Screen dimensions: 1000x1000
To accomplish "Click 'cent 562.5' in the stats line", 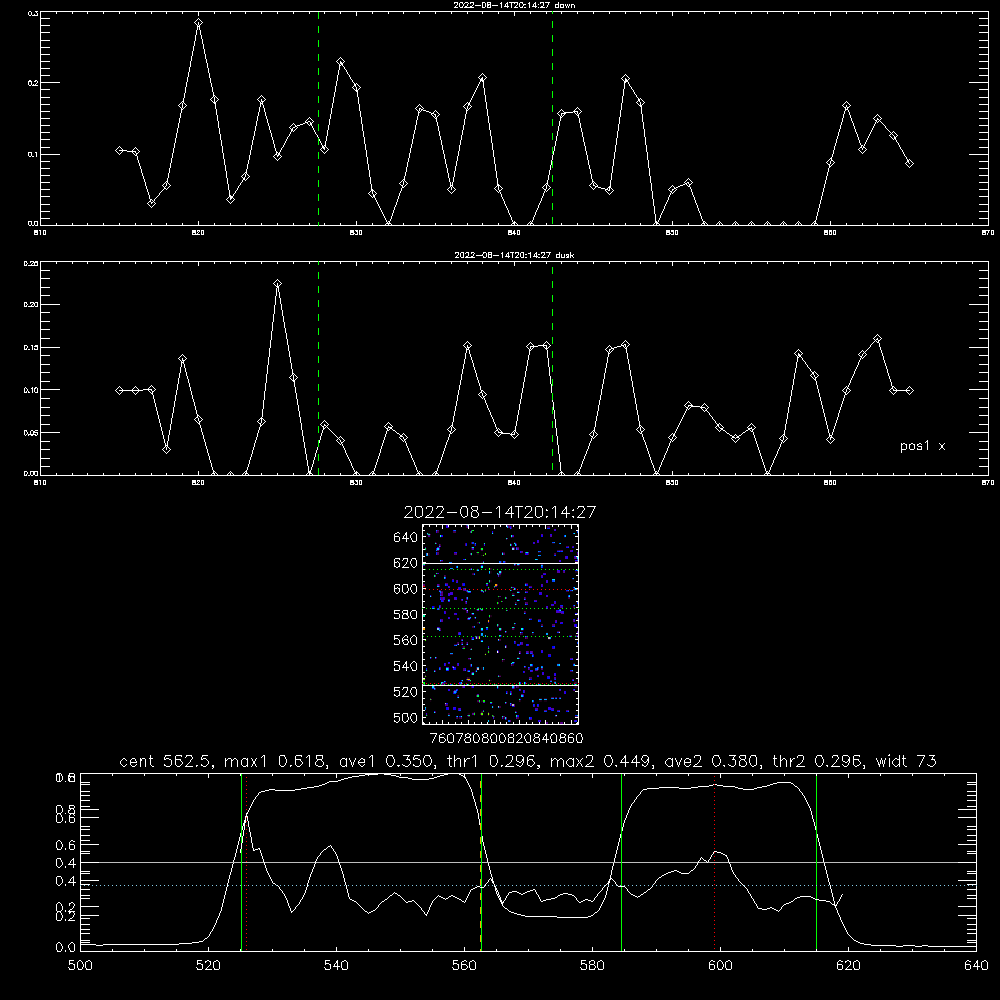I will tap(166, 761).
